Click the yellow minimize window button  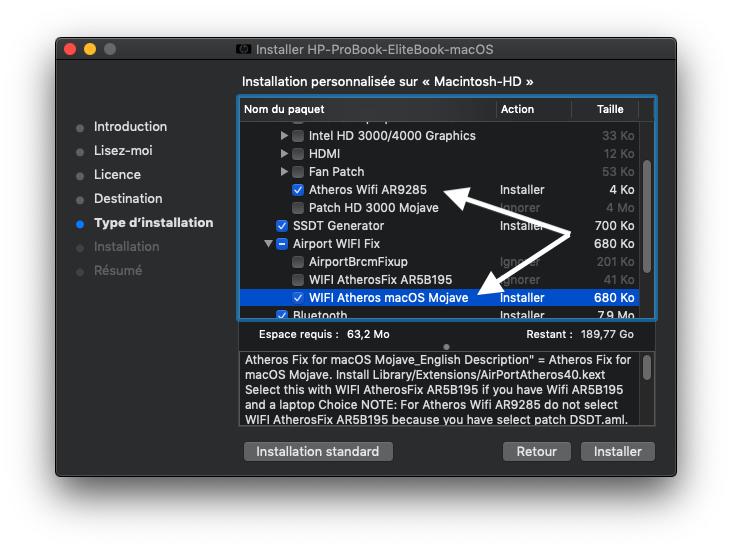pyautogui.click(x=90, y=49)
